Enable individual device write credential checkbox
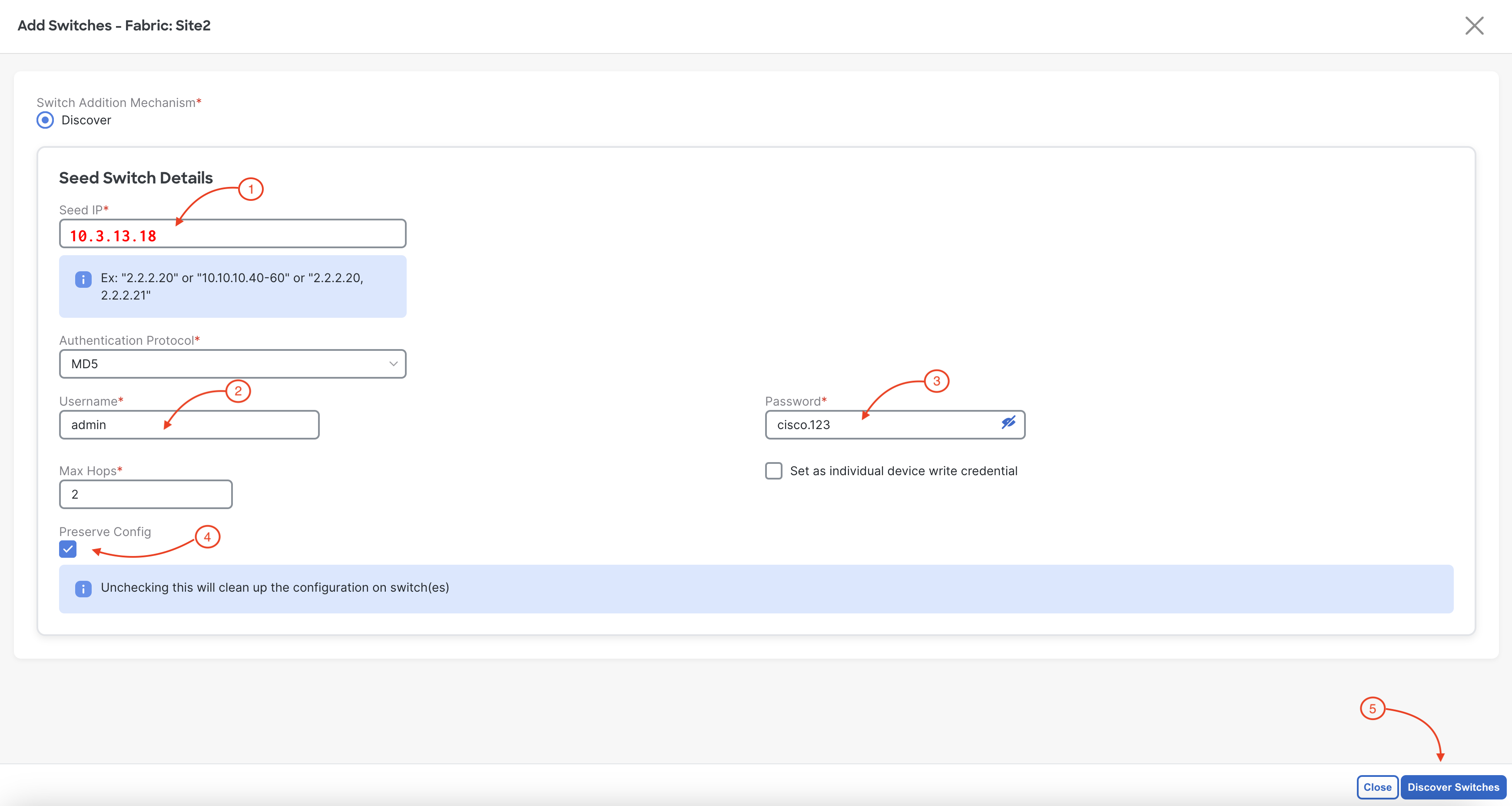The height and width of the screenshot is (806, 1512). (x=774, y=471)
